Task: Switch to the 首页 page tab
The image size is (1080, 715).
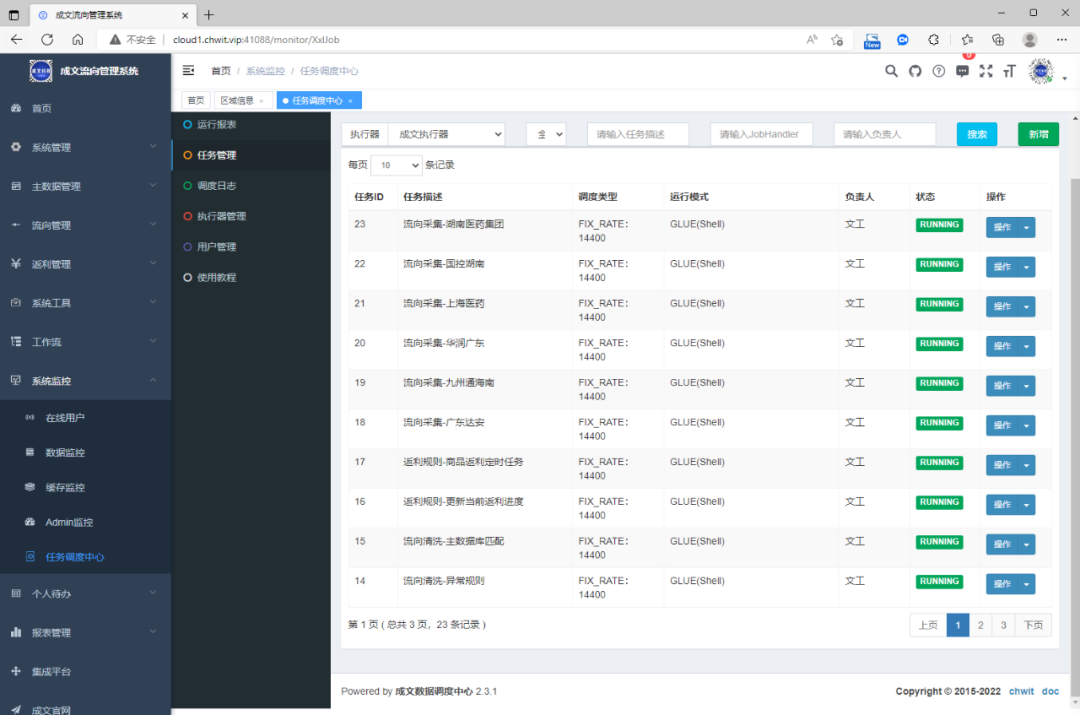Action: [196, 101]
